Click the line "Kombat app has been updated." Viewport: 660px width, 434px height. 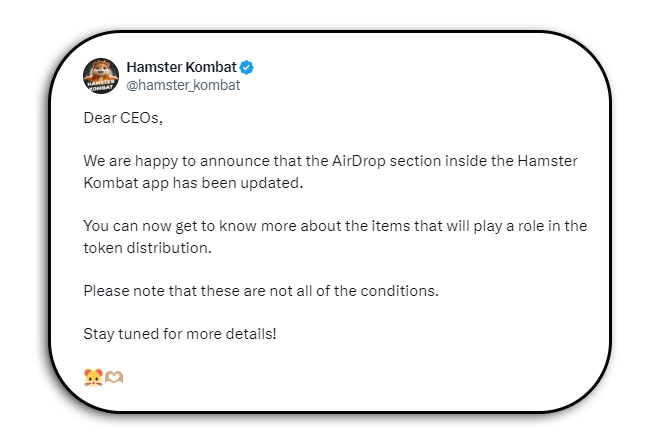[193, 183]
